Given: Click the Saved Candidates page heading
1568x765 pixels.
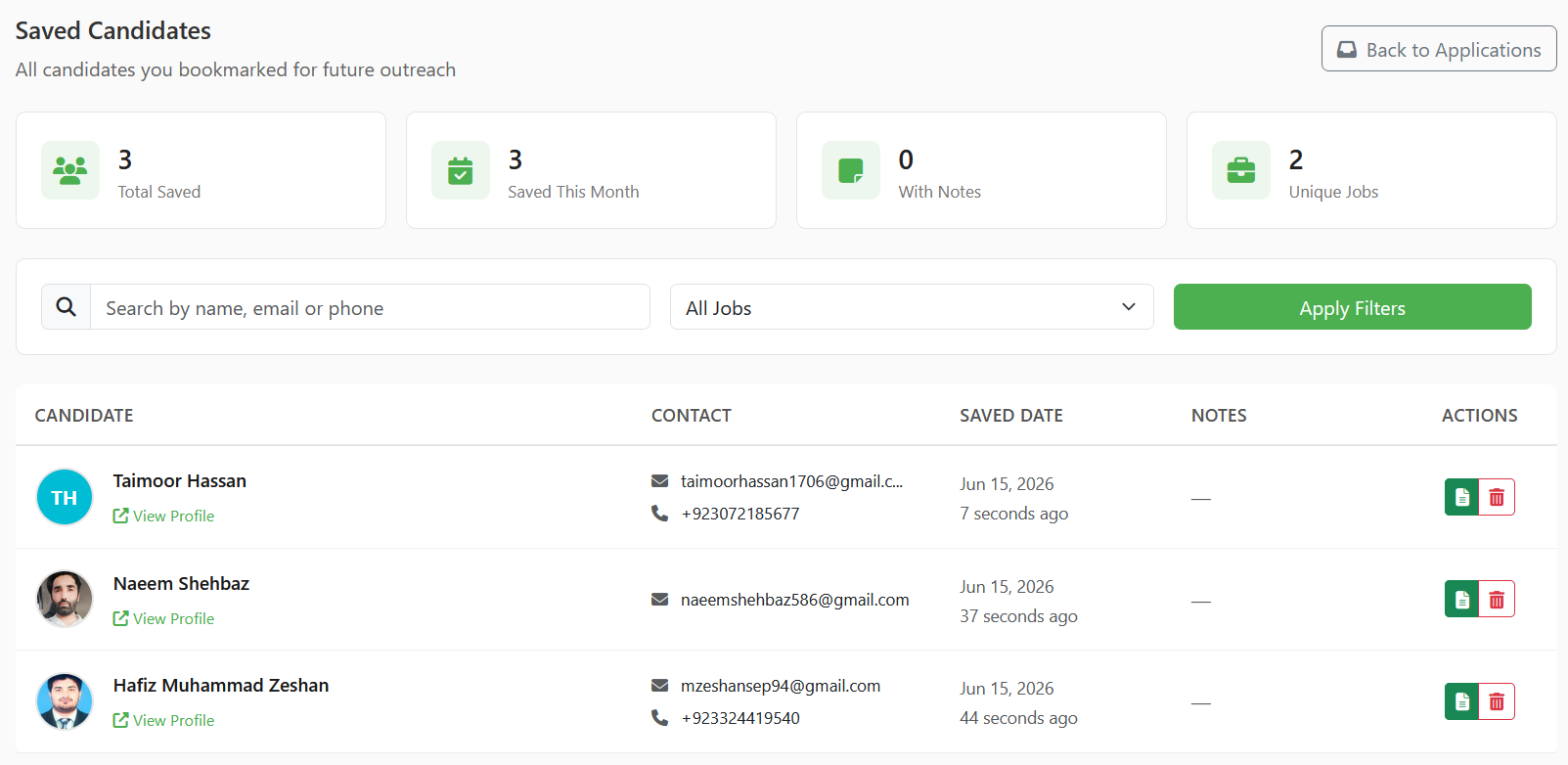Looking at the screenshot, I should 113,30.
